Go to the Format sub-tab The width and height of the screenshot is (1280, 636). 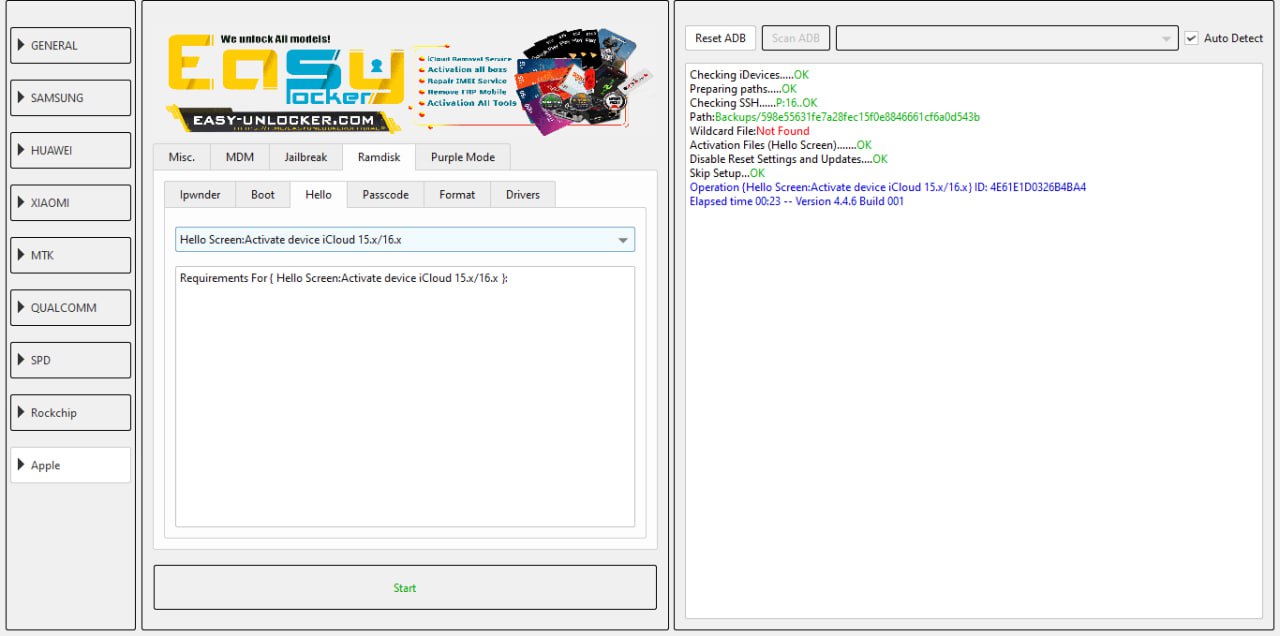[x=457, y=194]
